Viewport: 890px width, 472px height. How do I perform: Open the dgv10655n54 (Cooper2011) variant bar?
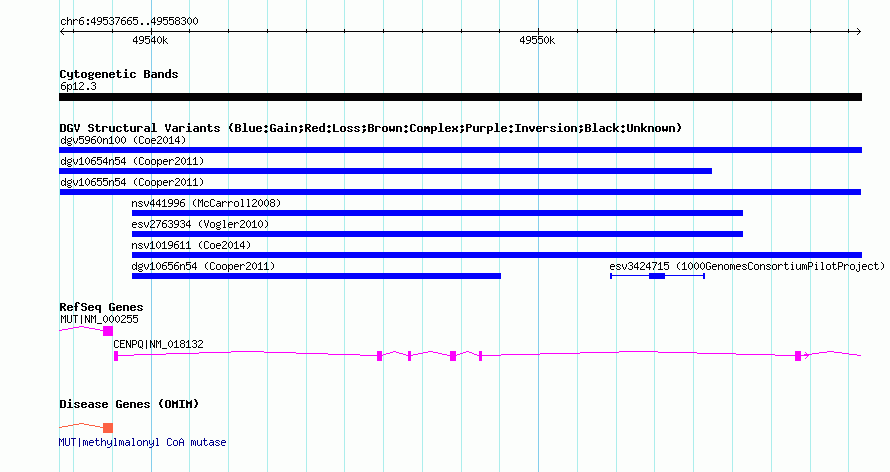[x=460, y=192]
